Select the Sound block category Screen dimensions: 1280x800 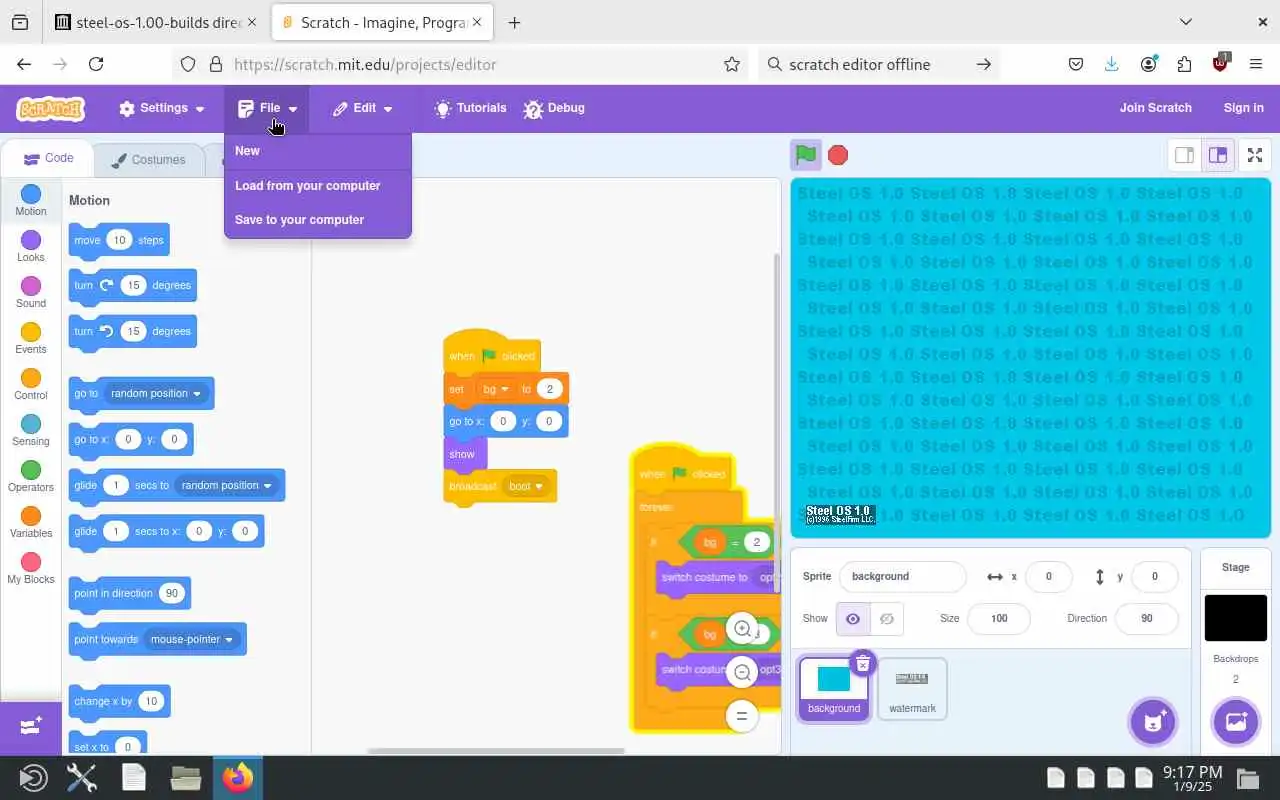pos(31,292)
